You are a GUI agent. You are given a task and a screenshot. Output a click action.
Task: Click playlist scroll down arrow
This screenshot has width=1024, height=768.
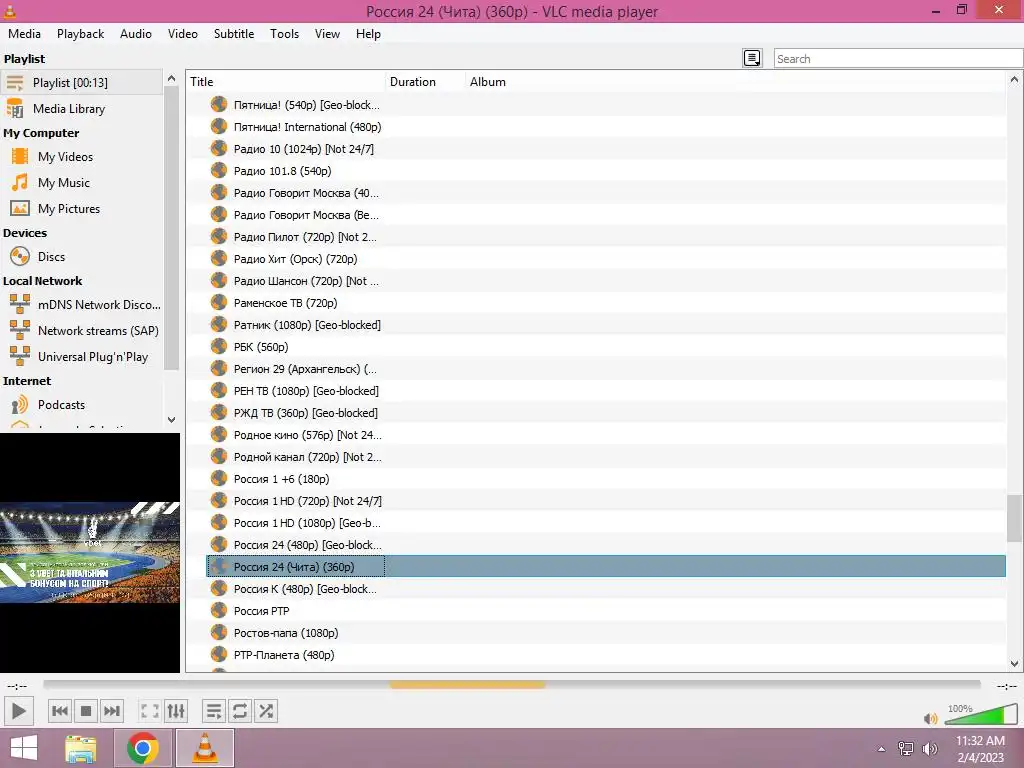tap(1014, 664)
